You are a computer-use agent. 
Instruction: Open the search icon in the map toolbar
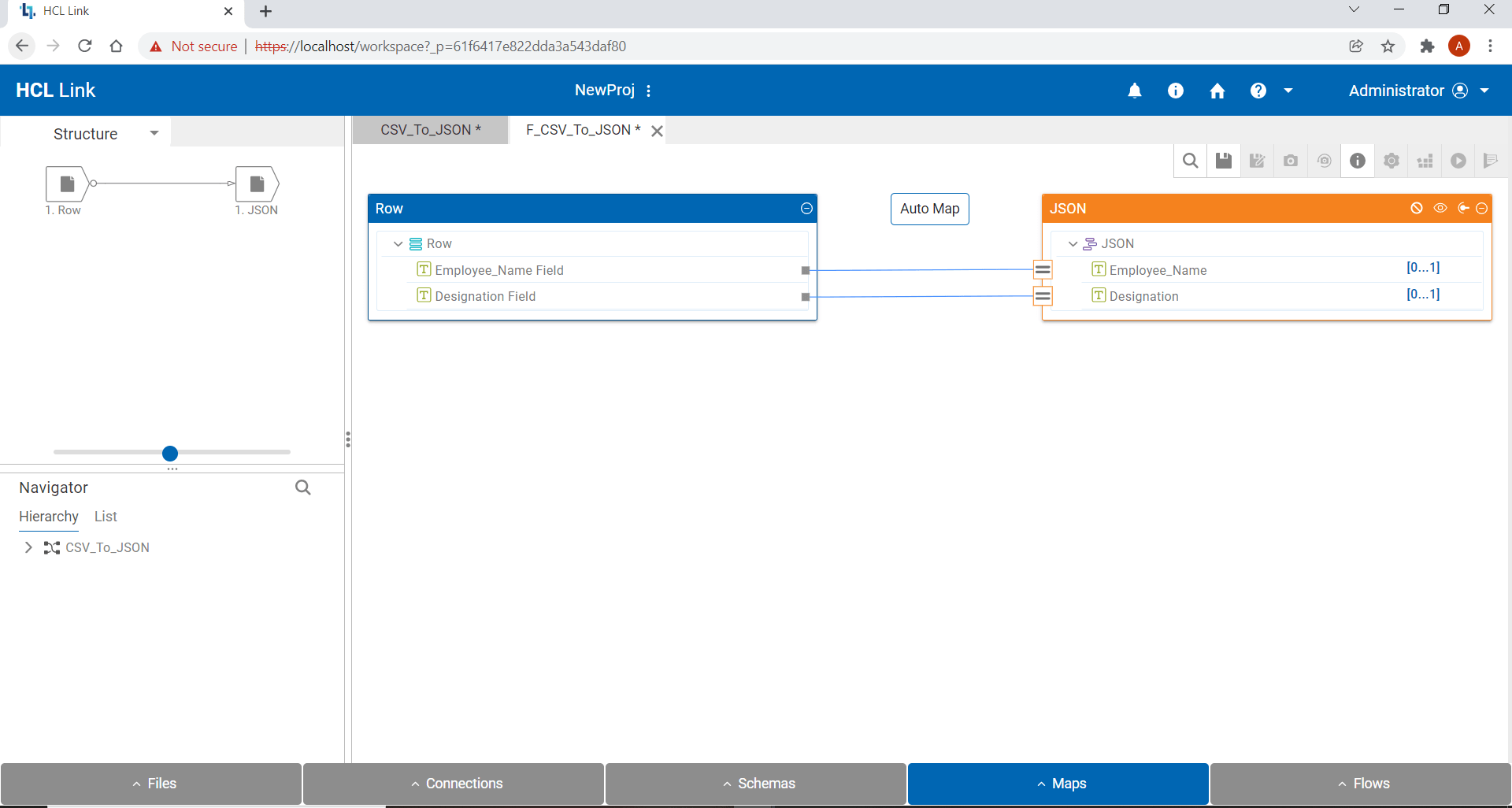tap(1190, 160)
